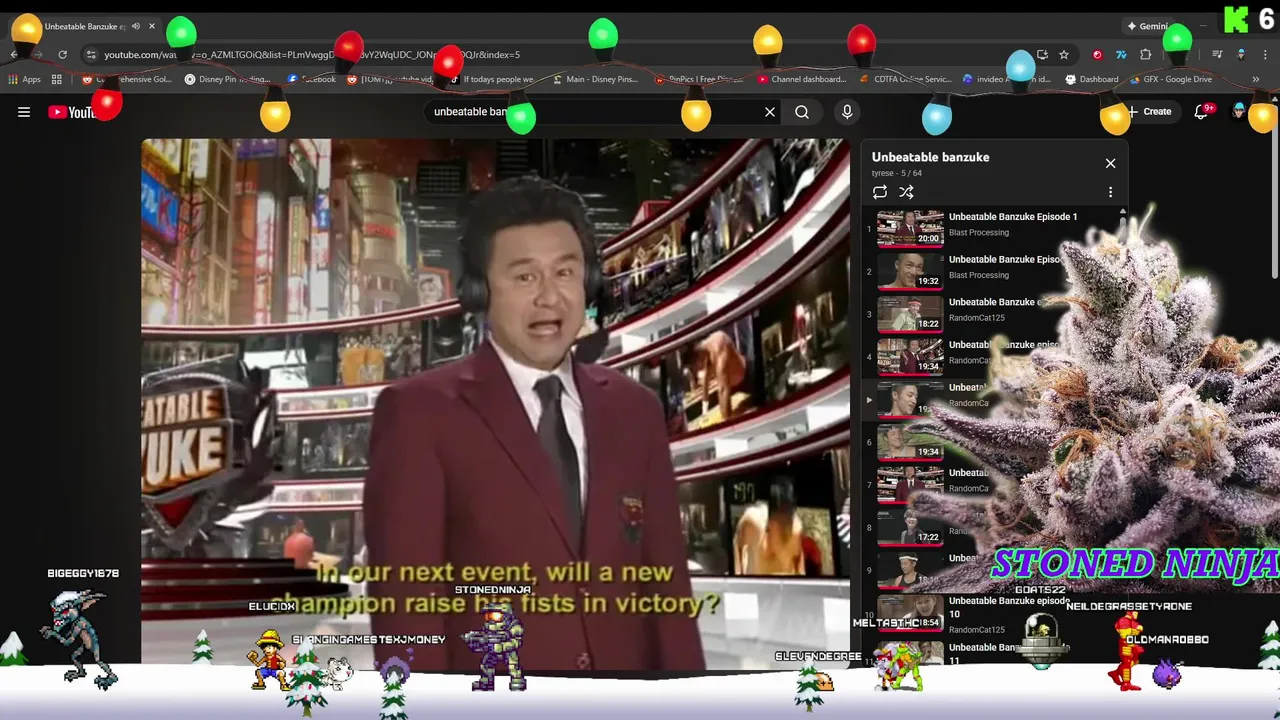The width and height of the screenshot is (1280, 720).
Task: Open the CDTFA Online Services bookmark
Action: [x=905, y=79]
